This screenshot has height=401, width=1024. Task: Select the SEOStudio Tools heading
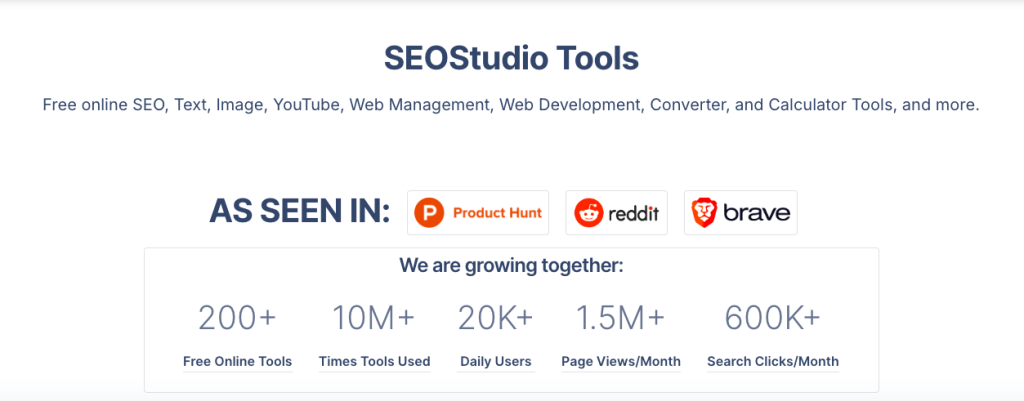pos(511,59)
